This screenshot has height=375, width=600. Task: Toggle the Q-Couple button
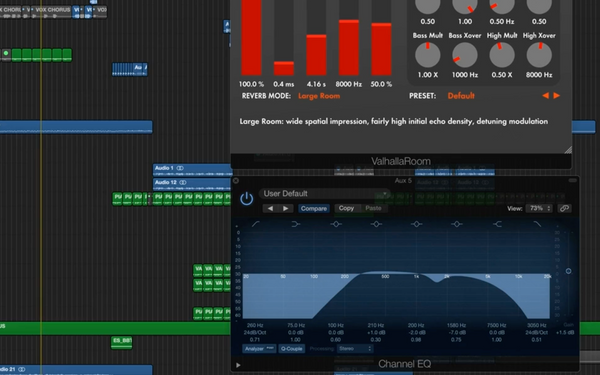(x=292, y=349)
